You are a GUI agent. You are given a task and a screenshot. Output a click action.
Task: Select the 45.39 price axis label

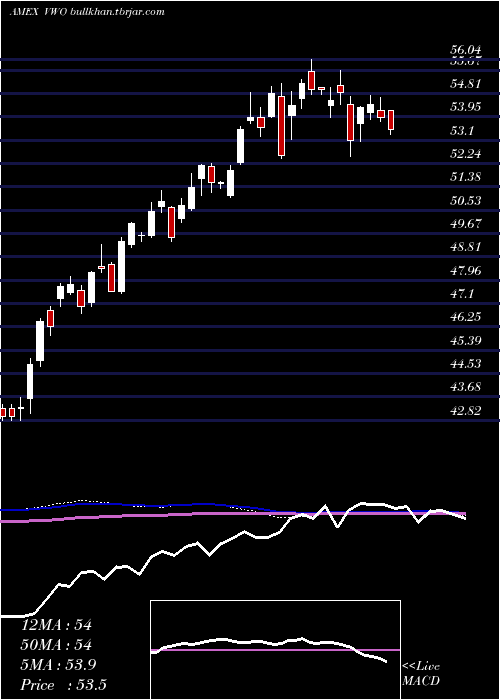point(466,340)
